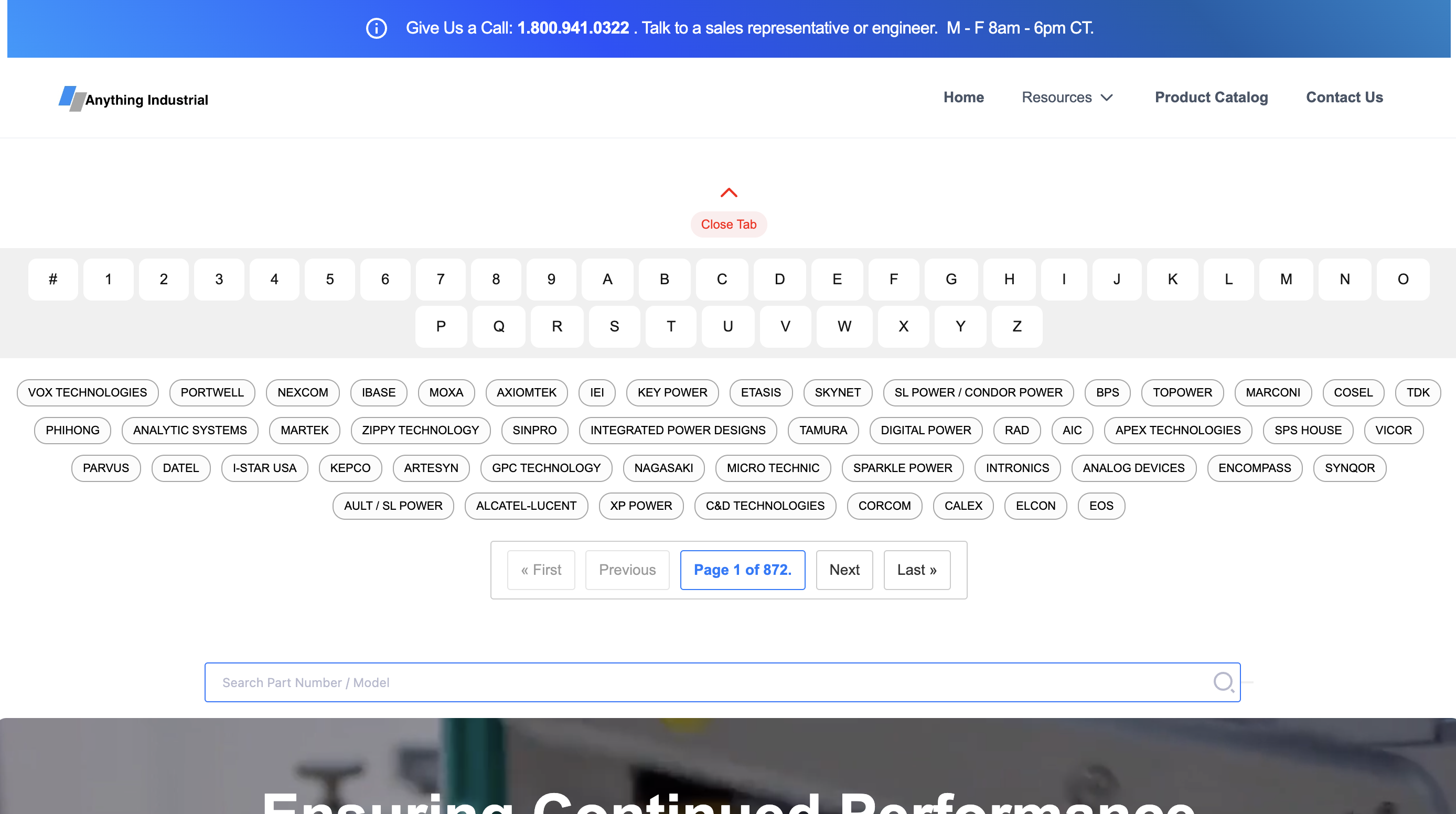Open the XP POWER brand
The height and width of the screenshot is (814, 1456).
click(x=640, y=506)
